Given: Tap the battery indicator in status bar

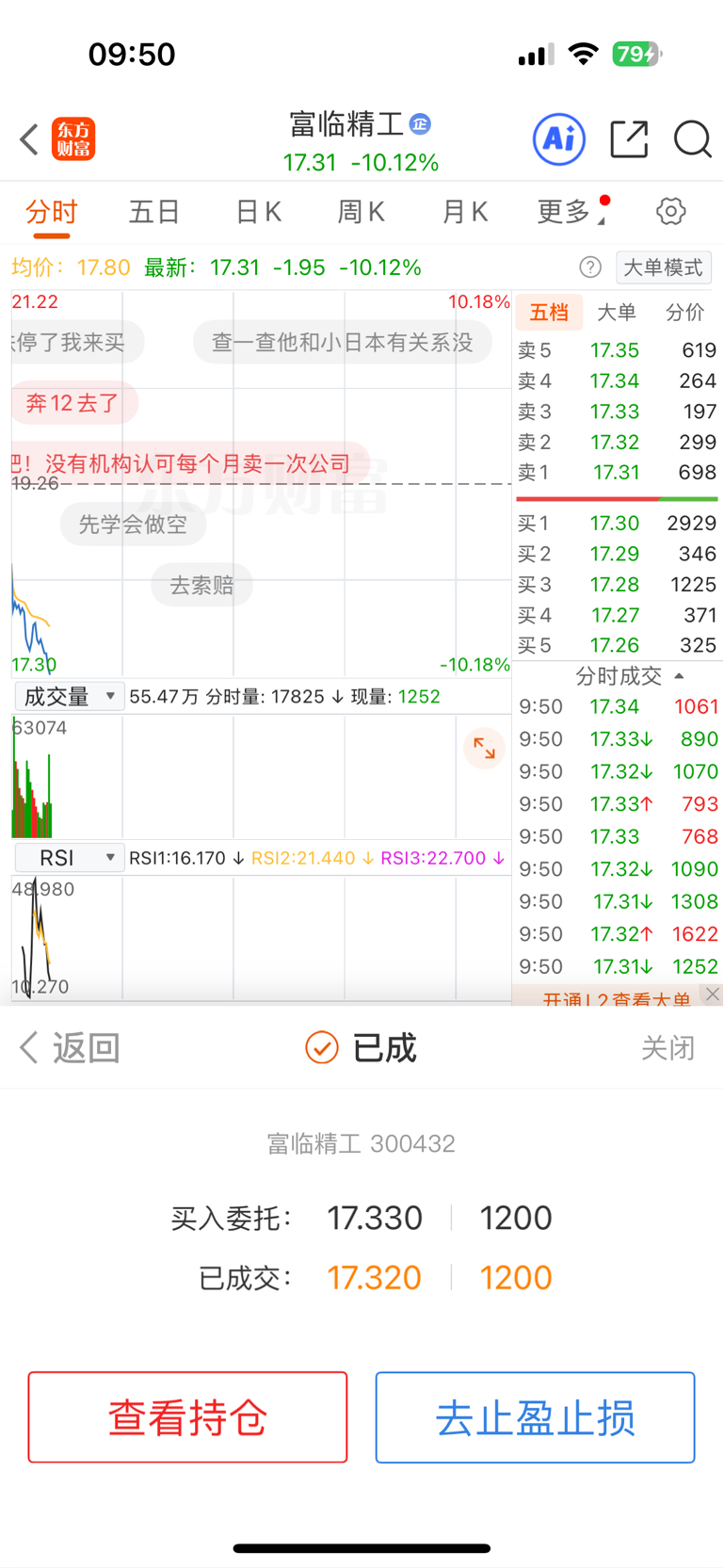Looking at the screenshot, I should (x=637, y=55).
